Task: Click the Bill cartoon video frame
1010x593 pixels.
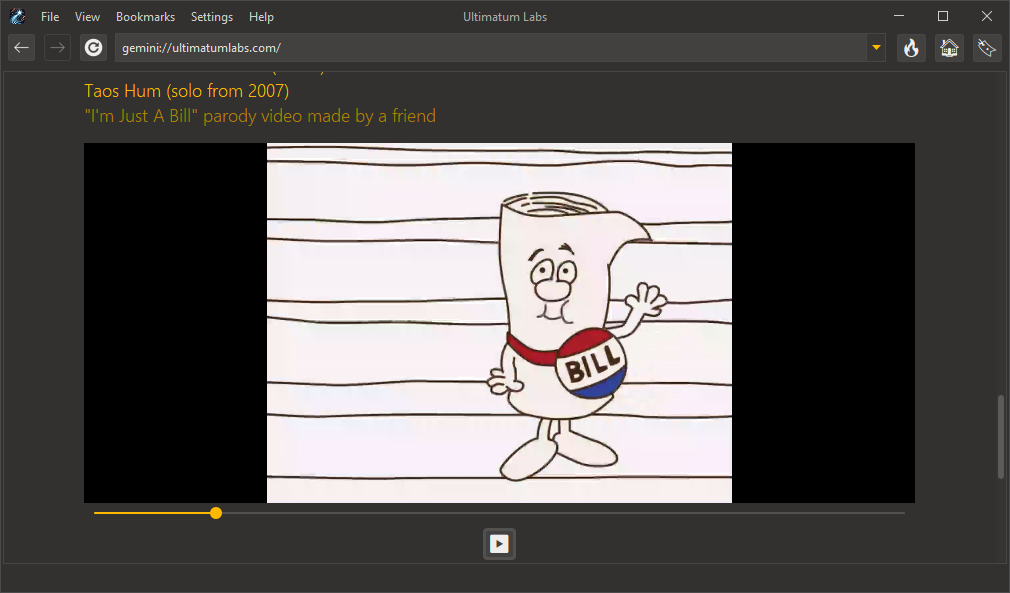Action: tap(499, 323)
